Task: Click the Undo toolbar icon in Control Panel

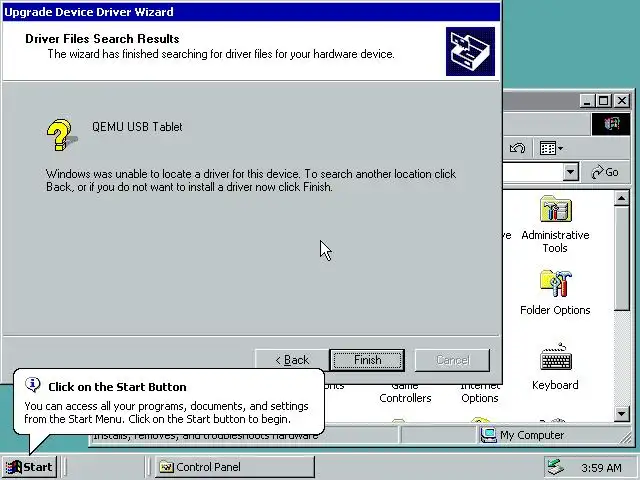Action: [518, 148]
